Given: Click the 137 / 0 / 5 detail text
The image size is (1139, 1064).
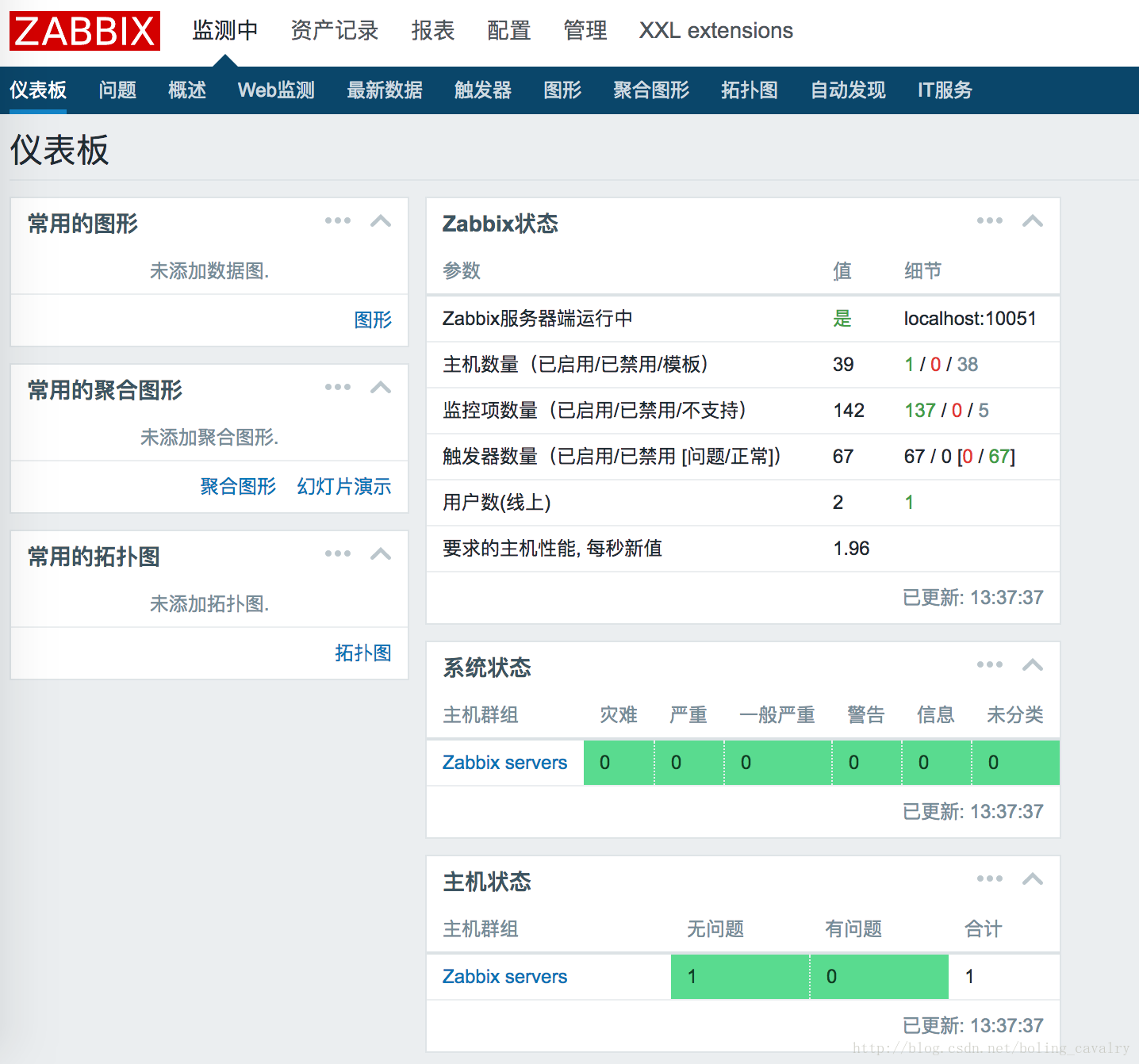Looking at the screenshot, I should (946, 410).
